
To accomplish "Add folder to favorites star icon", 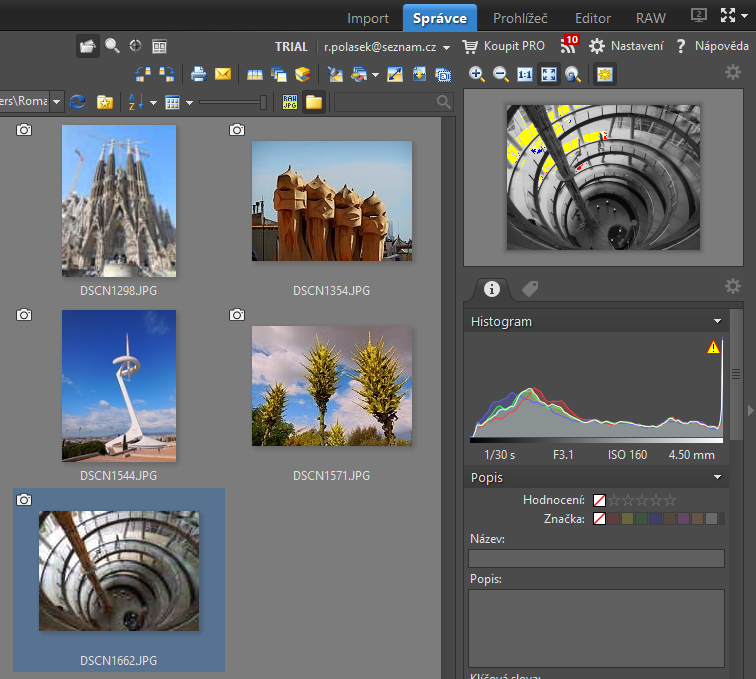I will [x=105, y=102].
